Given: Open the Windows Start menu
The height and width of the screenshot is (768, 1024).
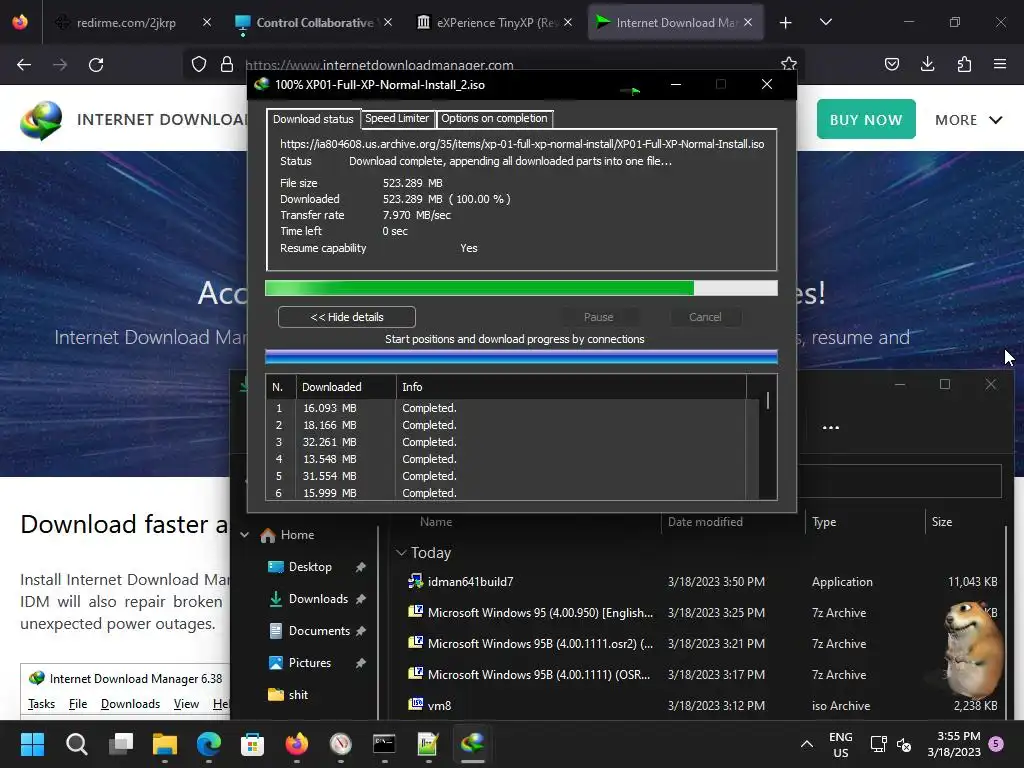Looking at the screenshot, I should pos(32,744).
